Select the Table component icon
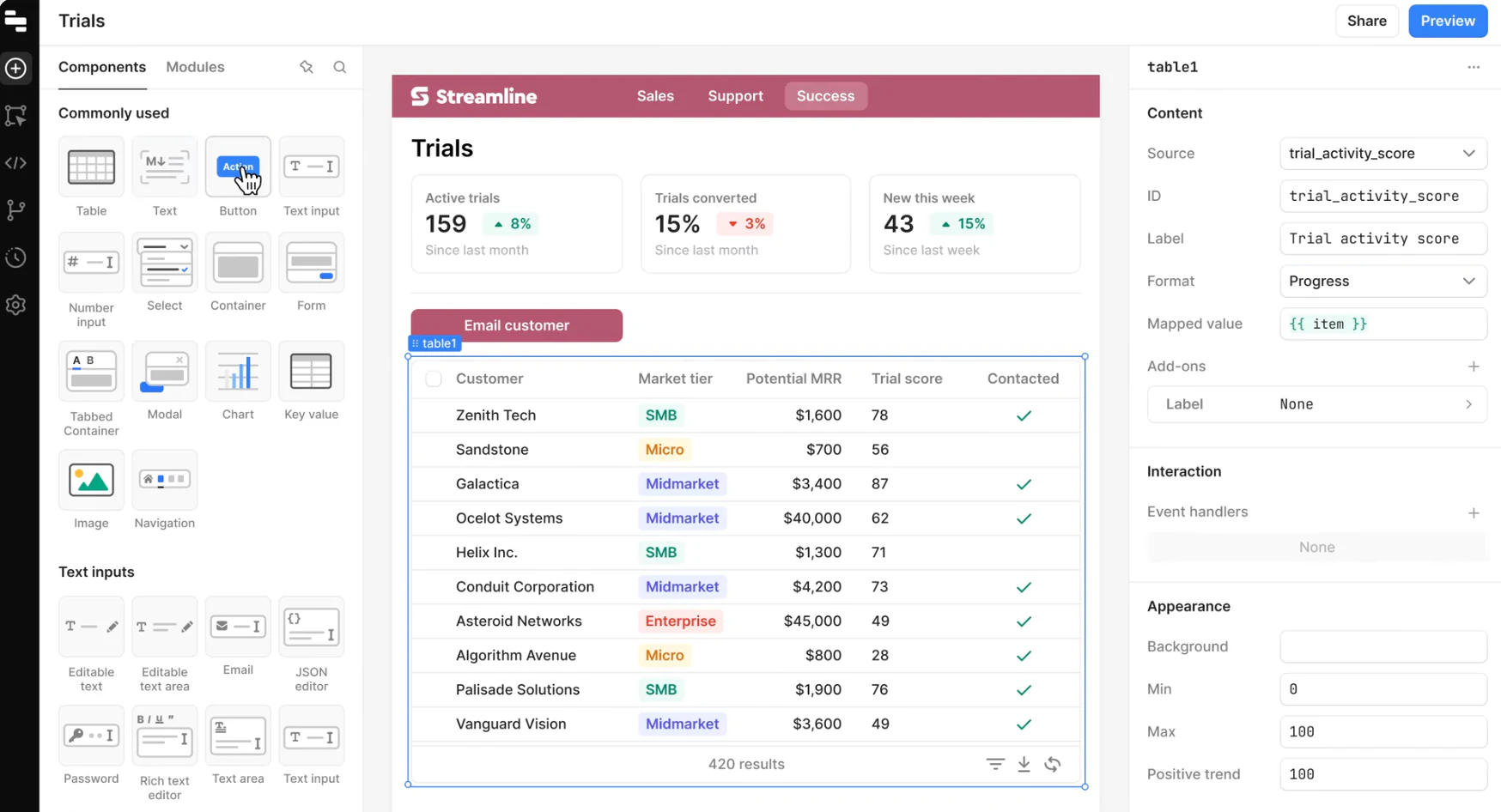Viewport: 1501px width, 812px height. point(91,167)
